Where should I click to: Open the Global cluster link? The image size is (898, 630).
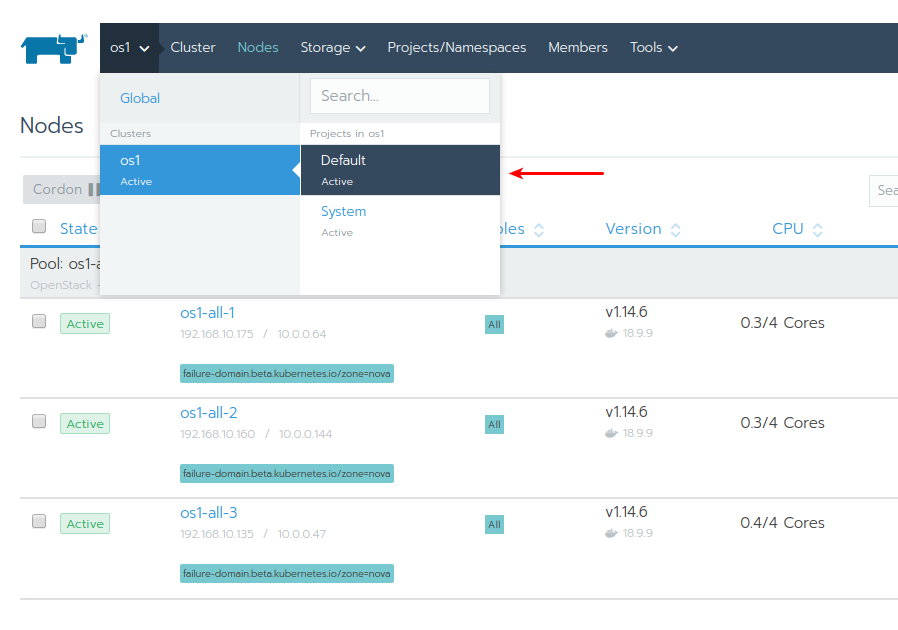(x=139, y=98)
